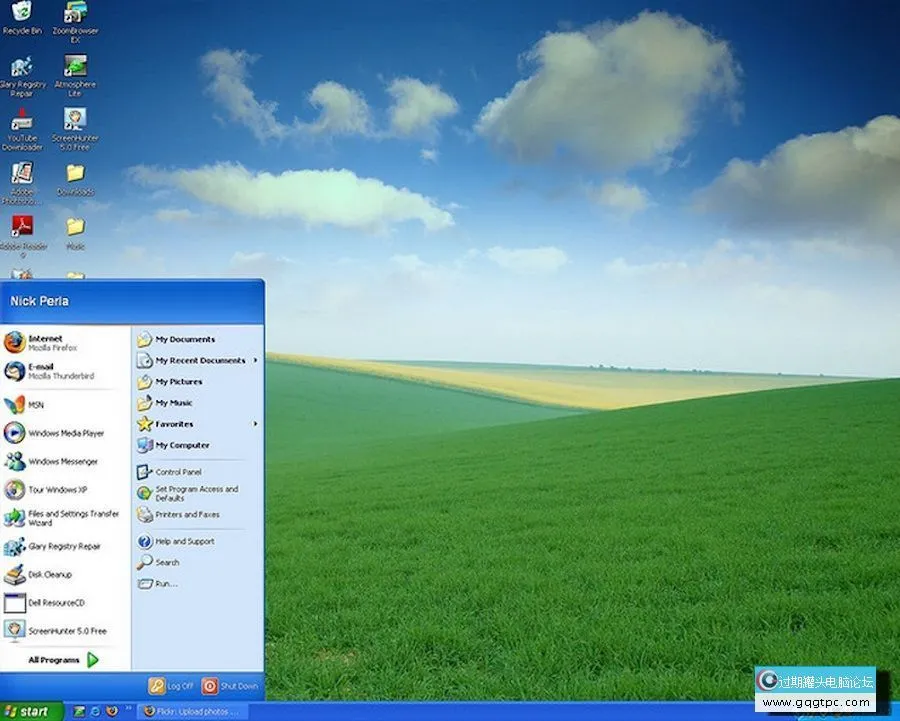The height and width of the screenshot is (721, 900).
Task: Launch ZoomBrowser EX
Action: 74,15
